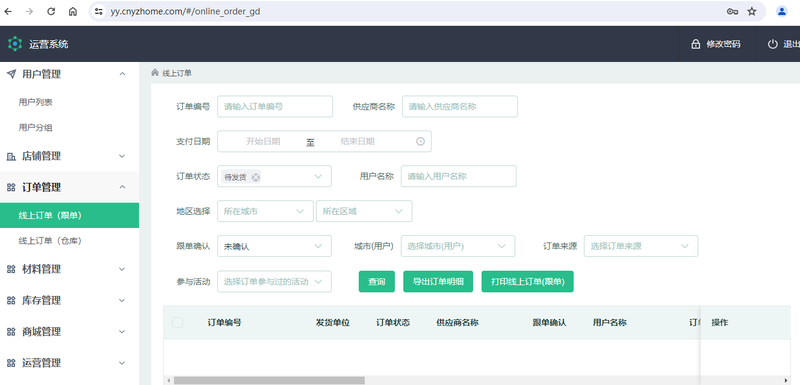This screenshot has width=800, height=385.
Task: Open the 城市(用户) dropdown
Action: coord(458,246)
